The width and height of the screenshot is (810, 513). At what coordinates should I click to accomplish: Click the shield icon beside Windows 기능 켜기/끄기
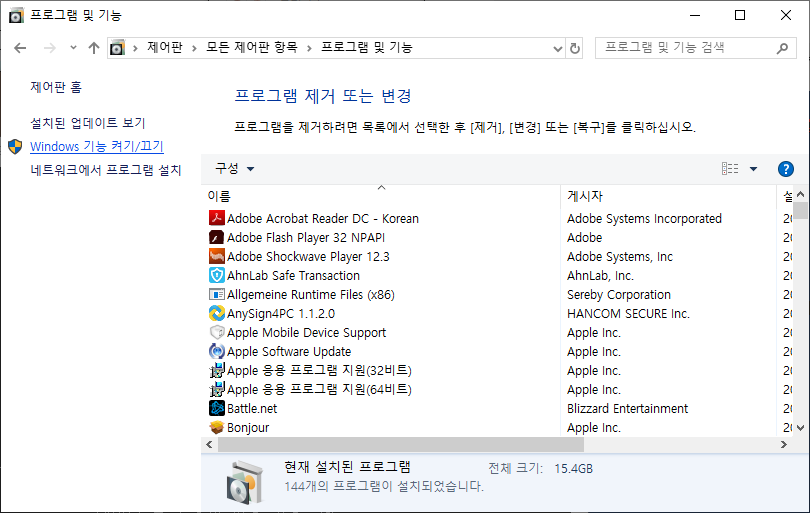[x=15, y=146]
